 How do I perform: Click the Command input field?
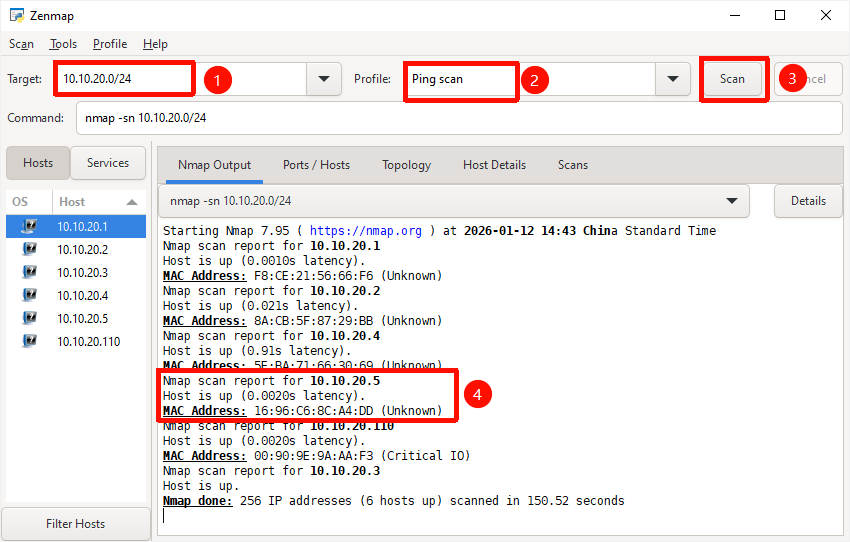[x=458, y=118]
